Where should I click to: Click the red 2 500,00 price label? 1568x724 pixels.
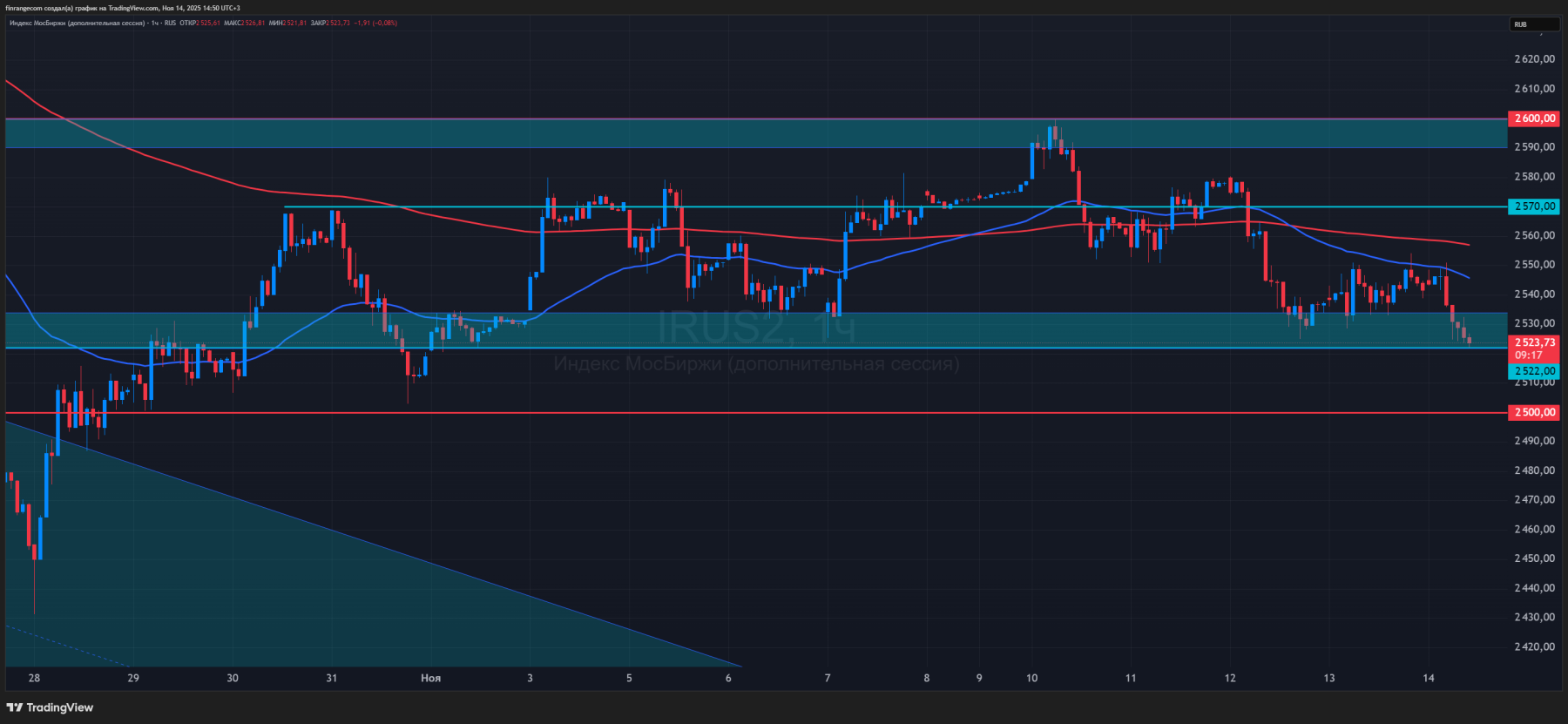1533,412
